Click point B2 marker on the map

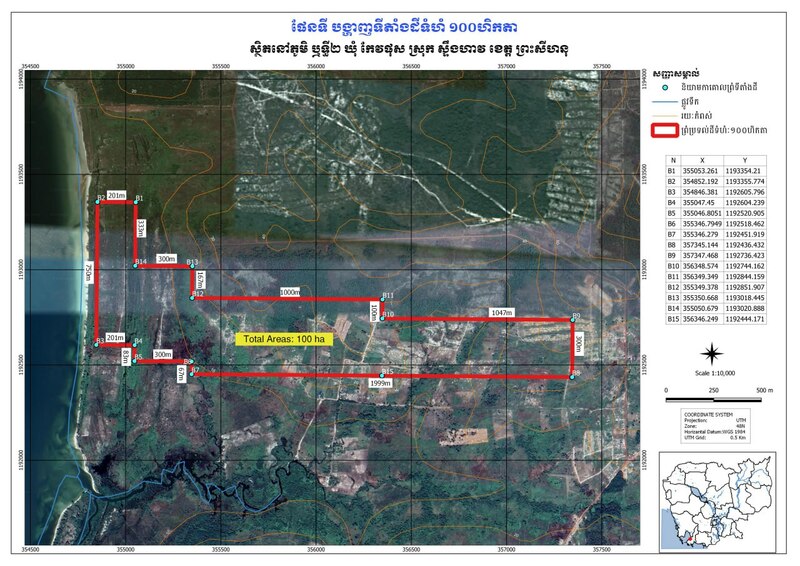[x=97, y=203]
